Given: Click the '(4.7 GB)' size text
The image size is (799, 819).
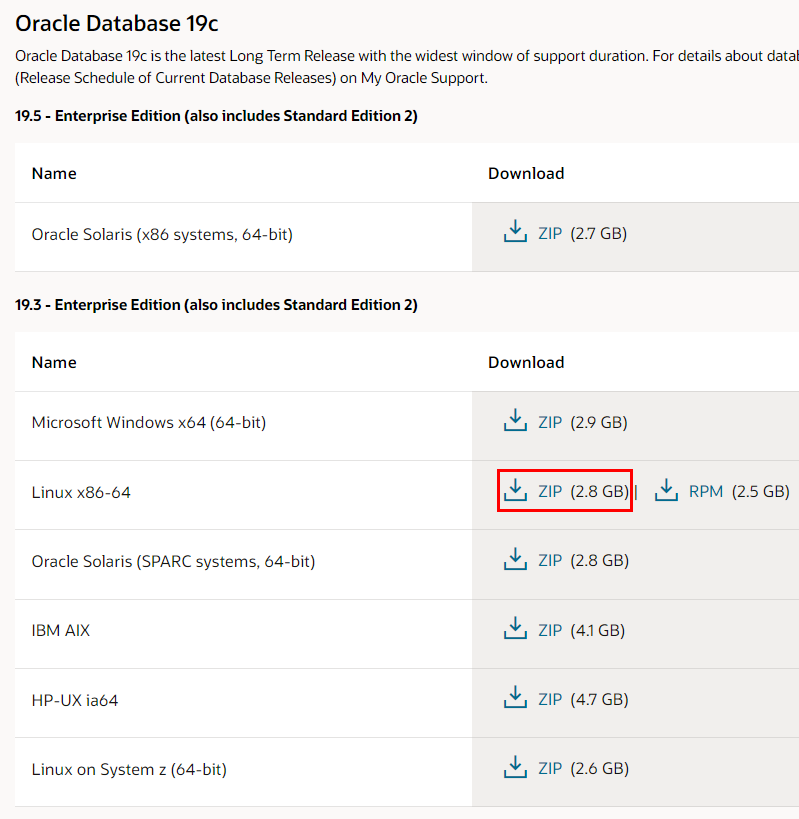Looking at the screenshot, I should tap(599, 699).
